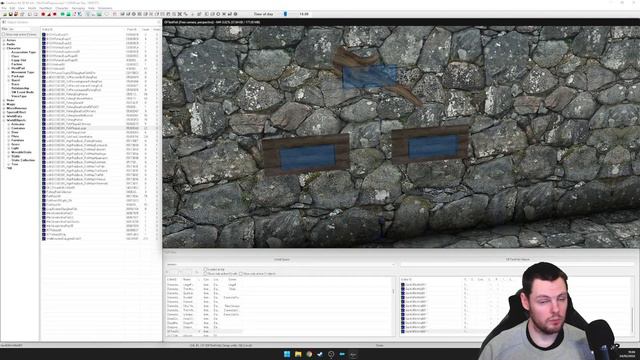Open the File menu
Image resolution: width=640 pixels, height=360 pixels.
4,8
